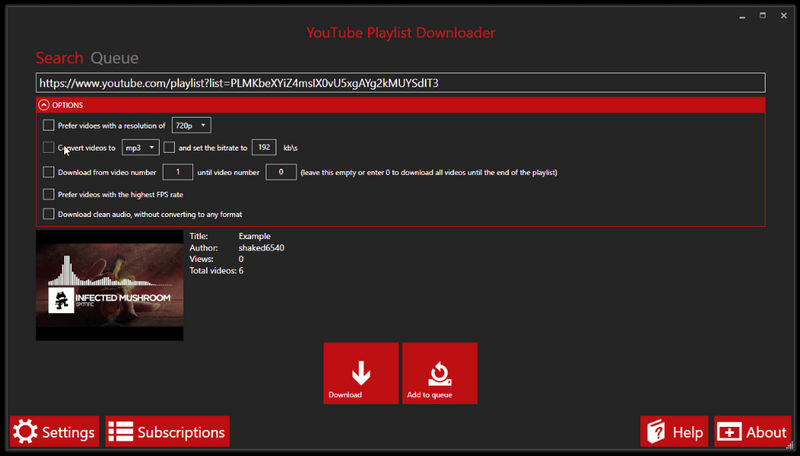The height and width of the screenshot is (456, 800).
Task: Click the start video number field
Action: pos(178,172)
